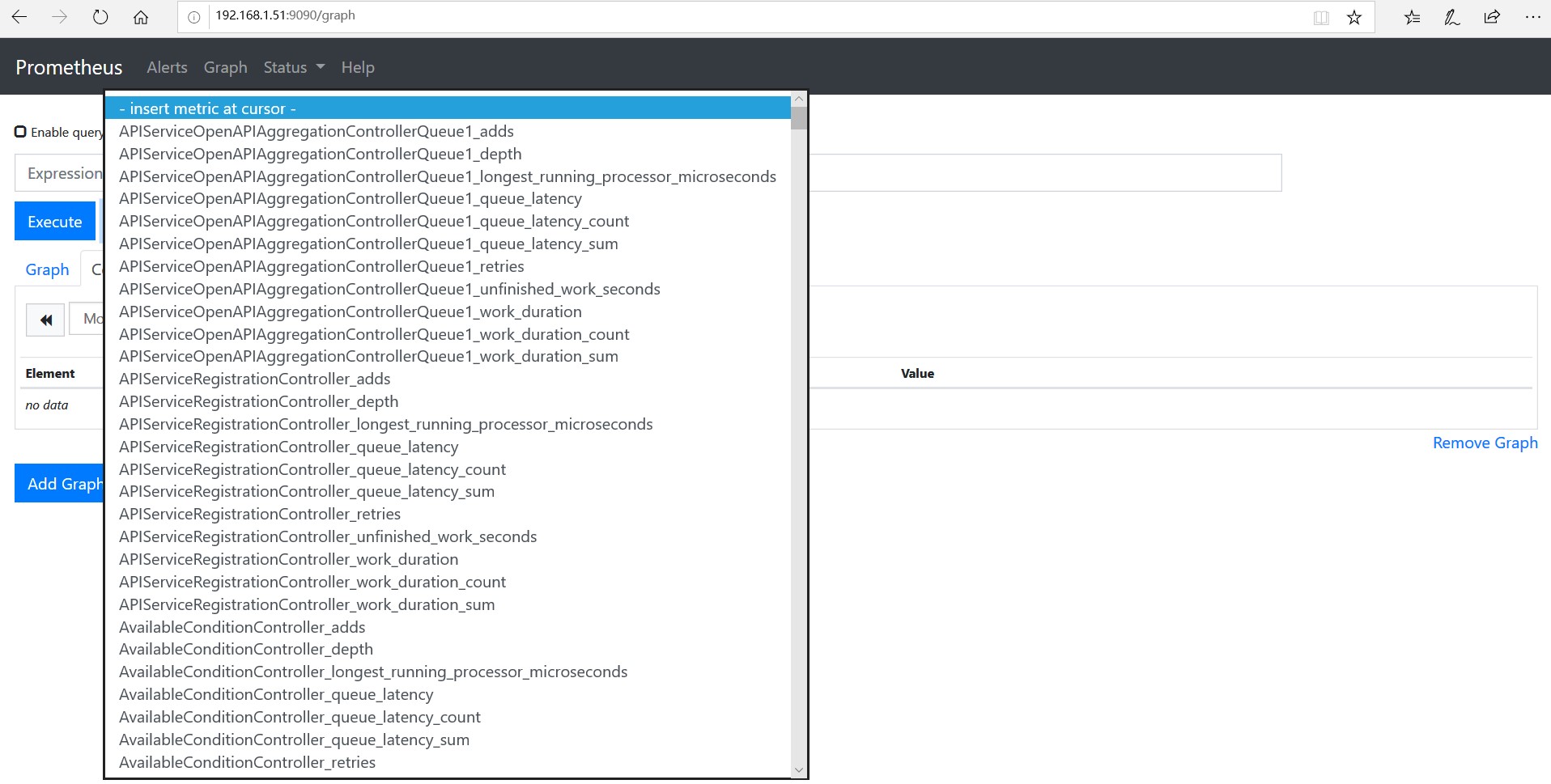The height and width of the screenshot is (784, 1551).
Task: Pick APIServiceOpenAPIAggregationControllerQueue1_work_duration metric
Action: coord(448,311)
